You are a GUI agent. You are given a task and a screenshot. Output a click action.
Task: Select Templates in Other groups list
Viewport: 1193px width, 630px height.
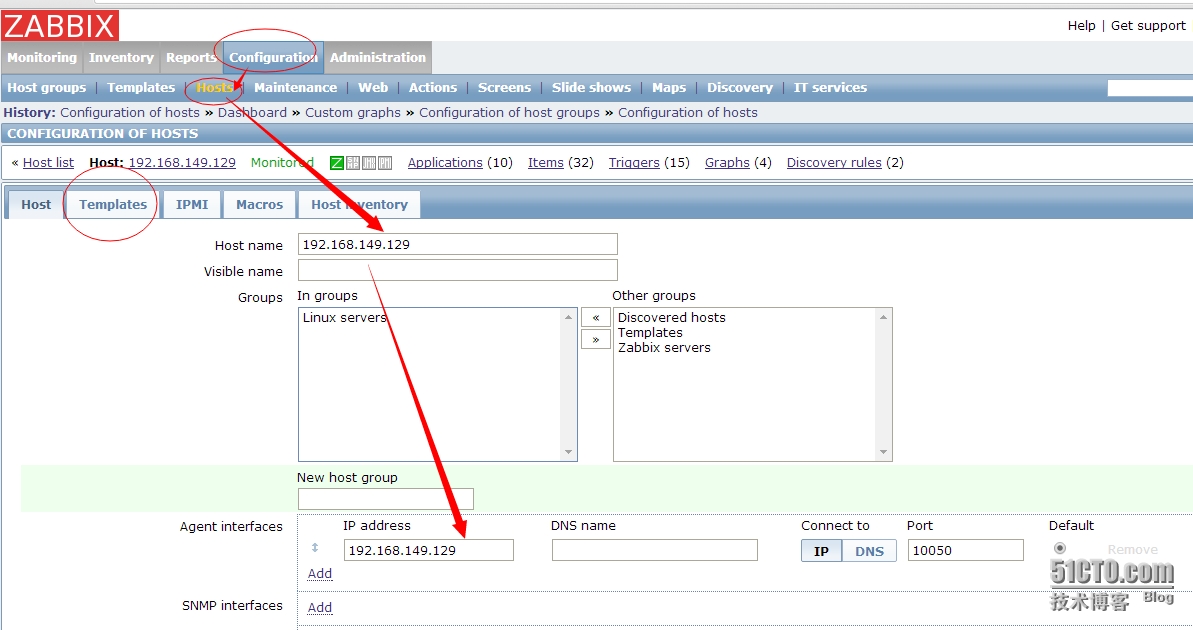[651, 332]
